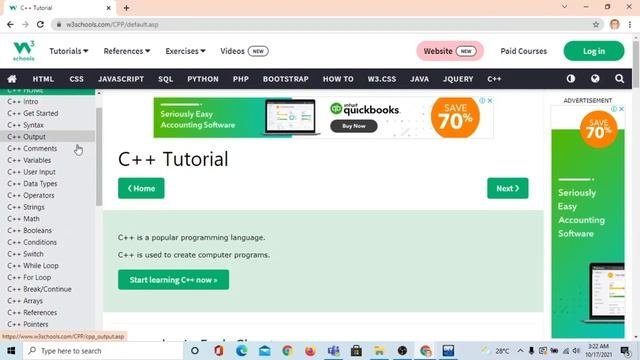
Task: Open Microsoft Teams on the taskbar
Action: [x=333, y=351]
